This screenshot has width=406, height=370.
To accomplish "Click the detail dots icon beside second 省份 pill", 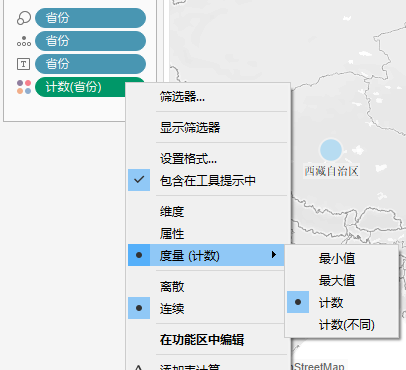I will 24,41.
